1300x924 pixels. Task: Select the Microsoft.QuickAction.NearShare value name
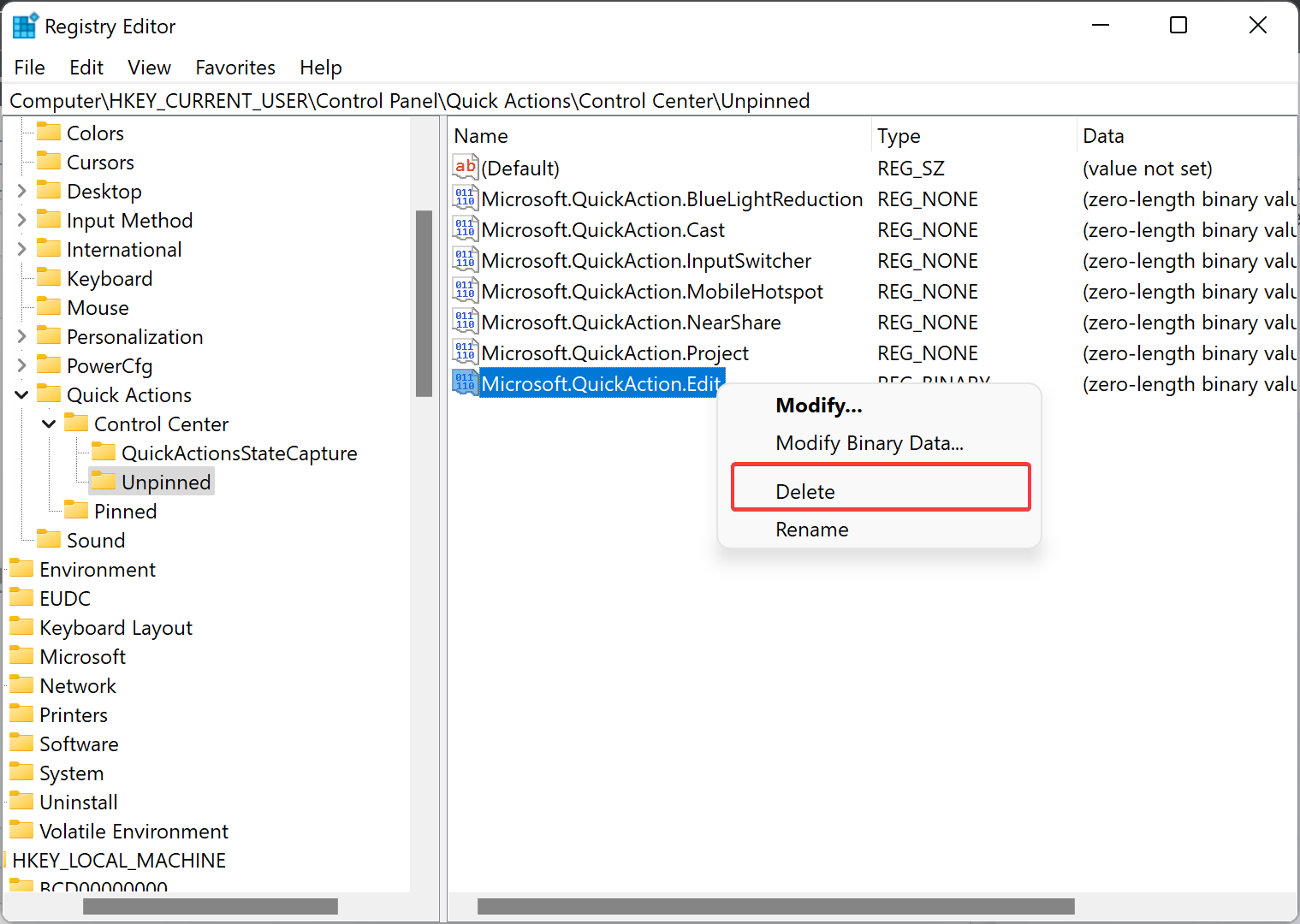[x=631, y=323]
